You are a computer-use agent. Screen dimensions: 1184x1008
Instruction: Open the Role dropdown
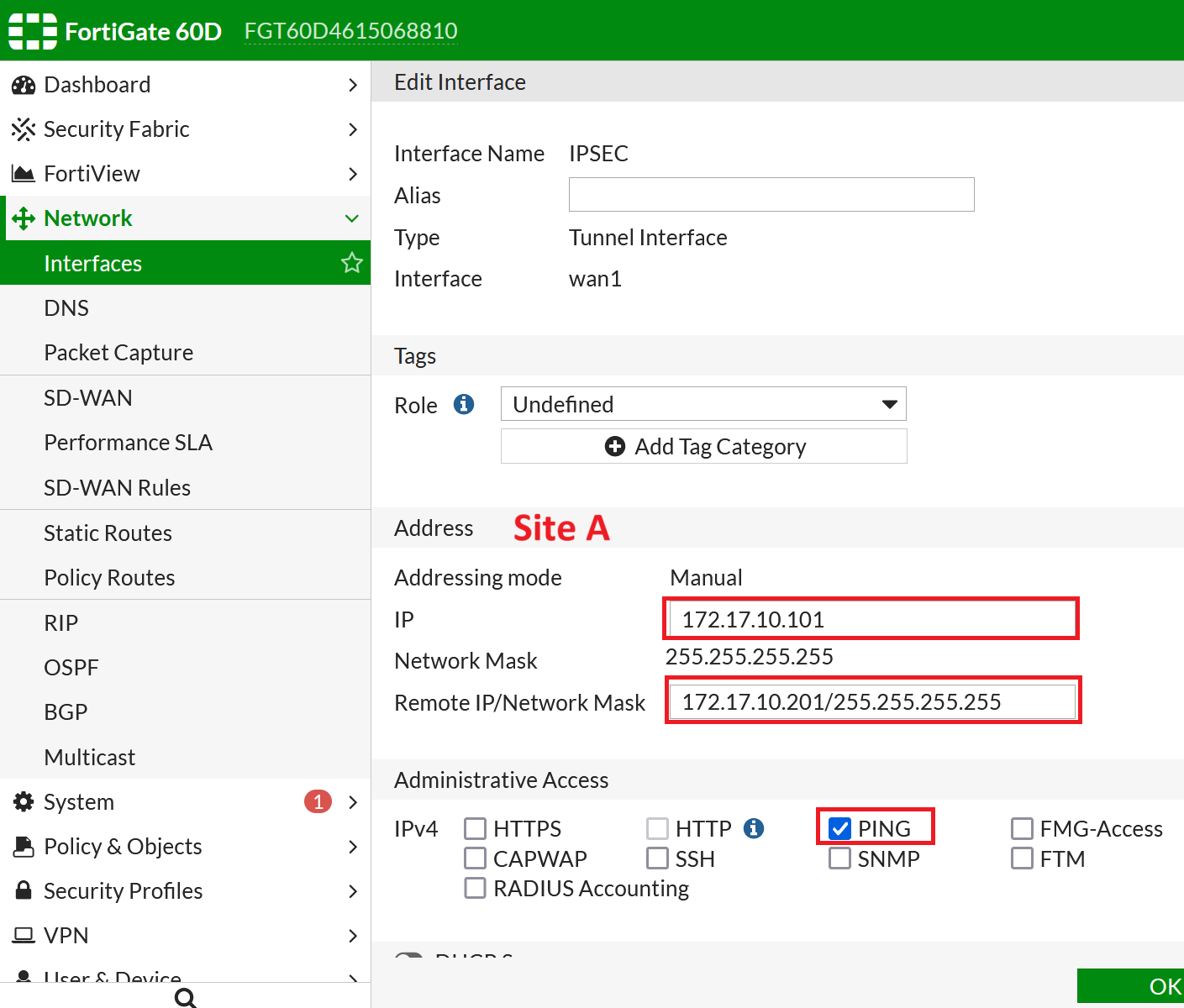tap(703, 404)
